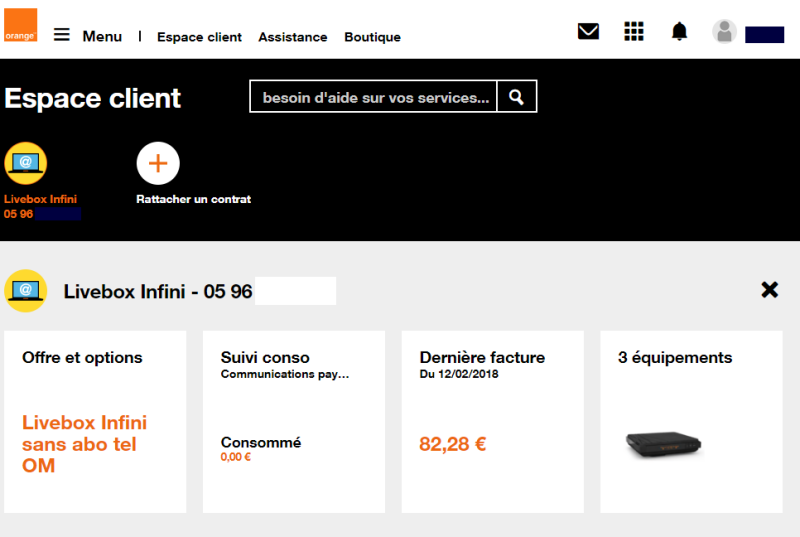Image resolution: width=800 pixels, height=537 pixels.
Task: View the Dernière facture card of 82,28 €
Action: pyautogui.click(x=493, y=422)
